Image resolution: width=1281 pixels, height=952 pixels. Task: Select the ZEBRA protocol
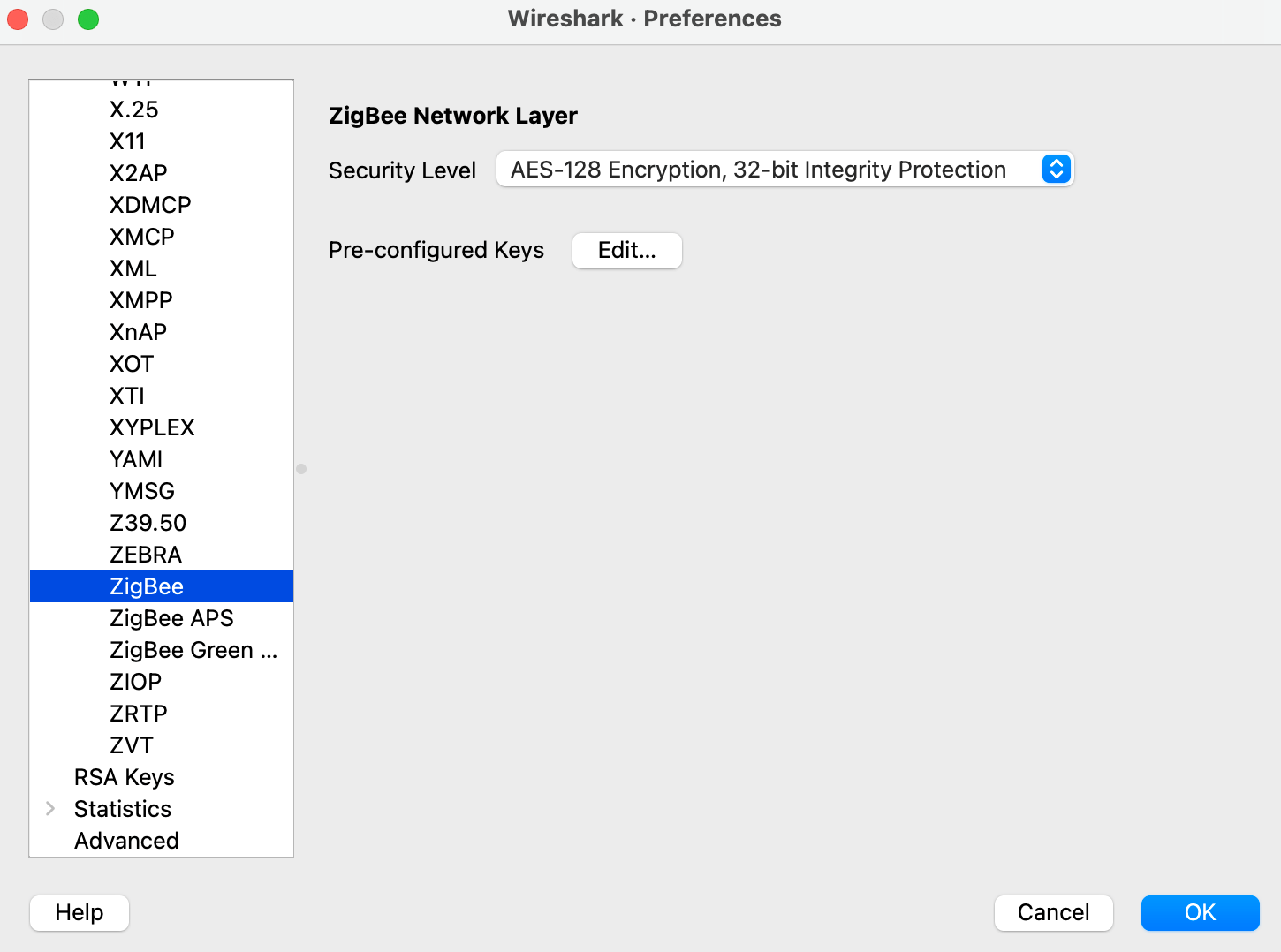[x=146, y=554]
